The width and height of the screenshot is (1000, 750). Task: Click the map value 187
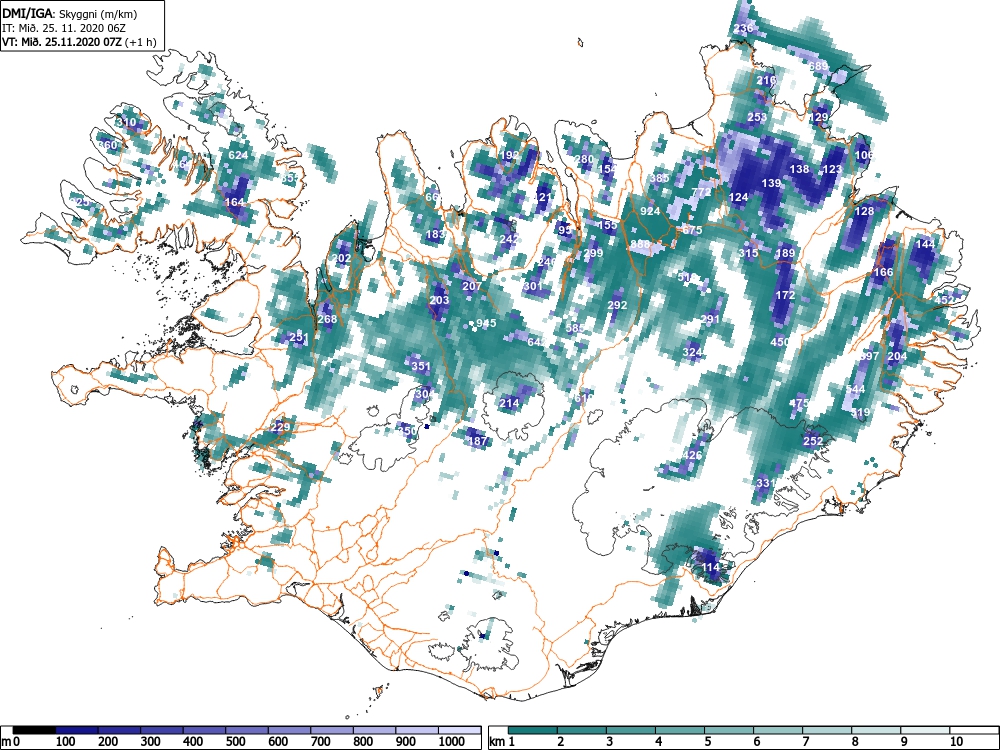coord(478,441)
